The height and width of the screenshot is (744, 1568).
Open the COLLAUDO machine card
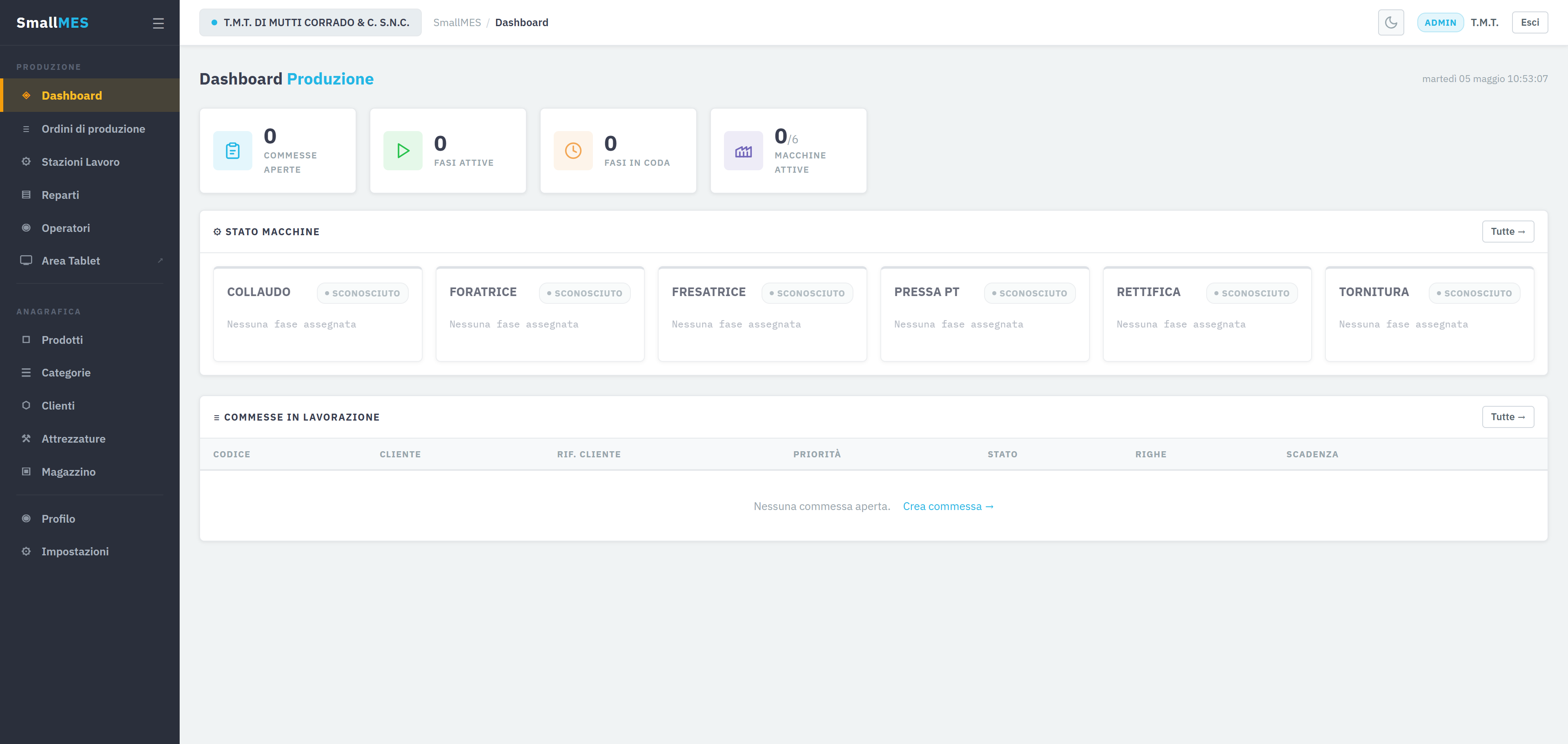(x=318, y=314)
